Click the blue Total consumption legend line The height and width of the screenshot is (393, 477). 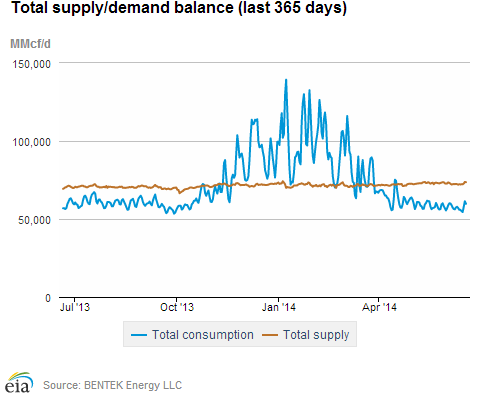(x=139, y=335)
